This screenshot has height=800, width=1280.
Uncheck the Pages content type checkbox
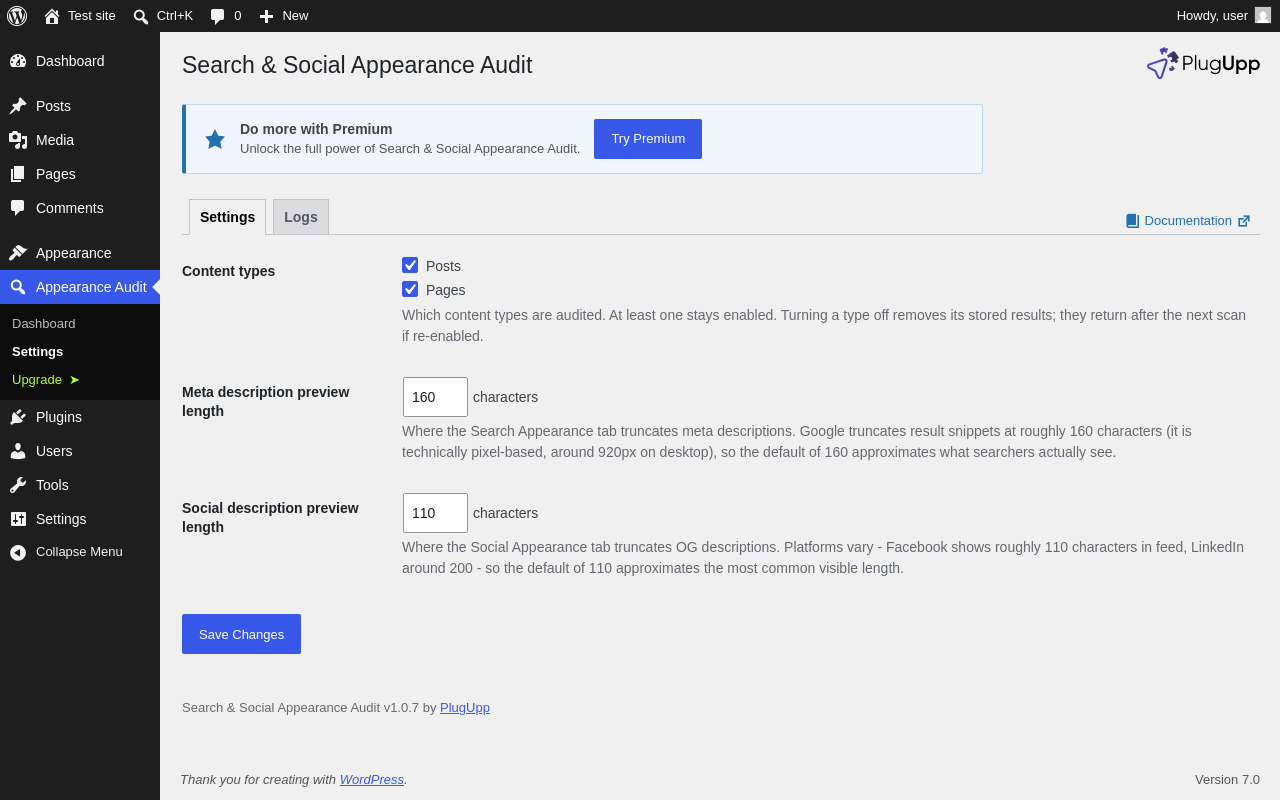(x=410, y=289)
